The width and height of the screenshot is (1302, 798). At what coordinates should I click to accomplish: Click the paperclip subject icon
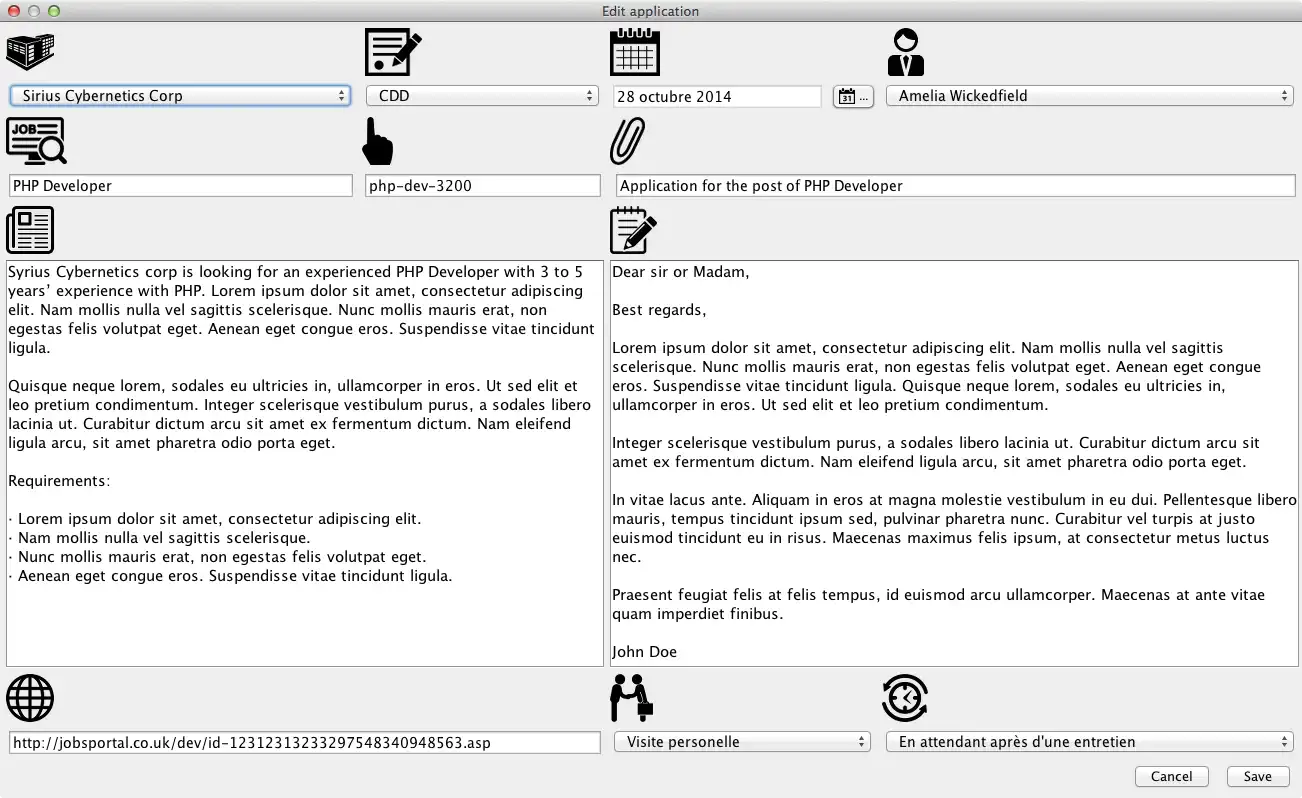tap(628, 141)
